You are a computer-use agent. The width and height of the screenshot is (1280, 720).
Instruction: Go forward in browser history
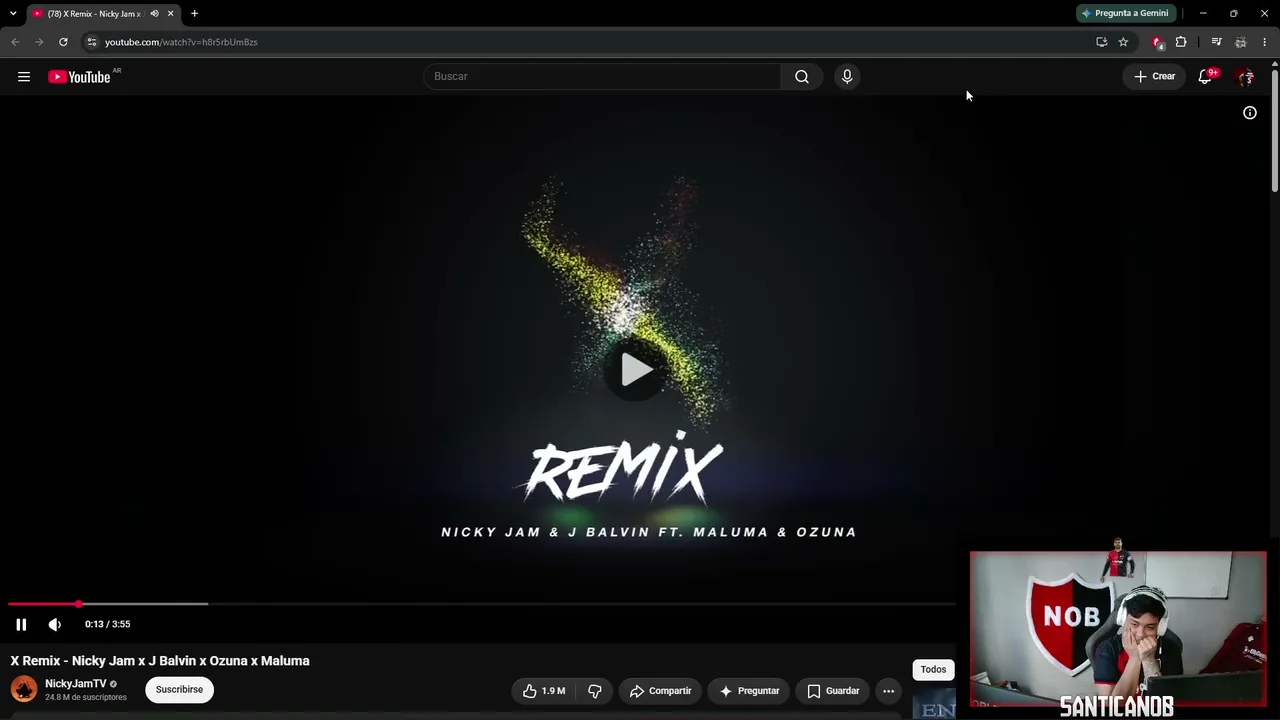pos(39,42)
